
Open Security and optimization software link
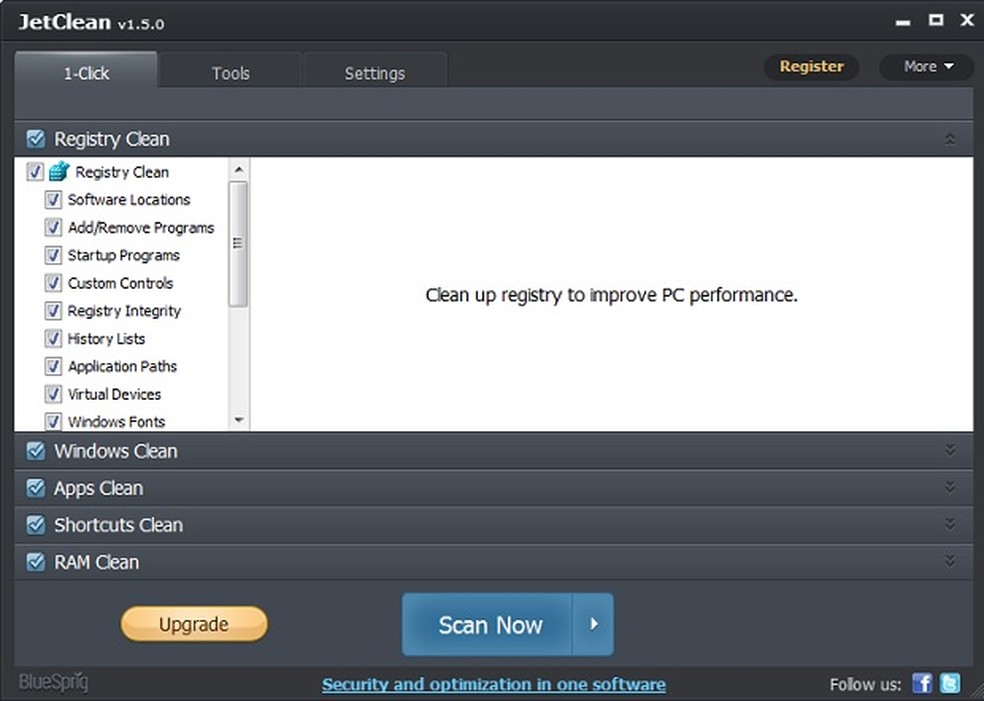tap(494, 684)
